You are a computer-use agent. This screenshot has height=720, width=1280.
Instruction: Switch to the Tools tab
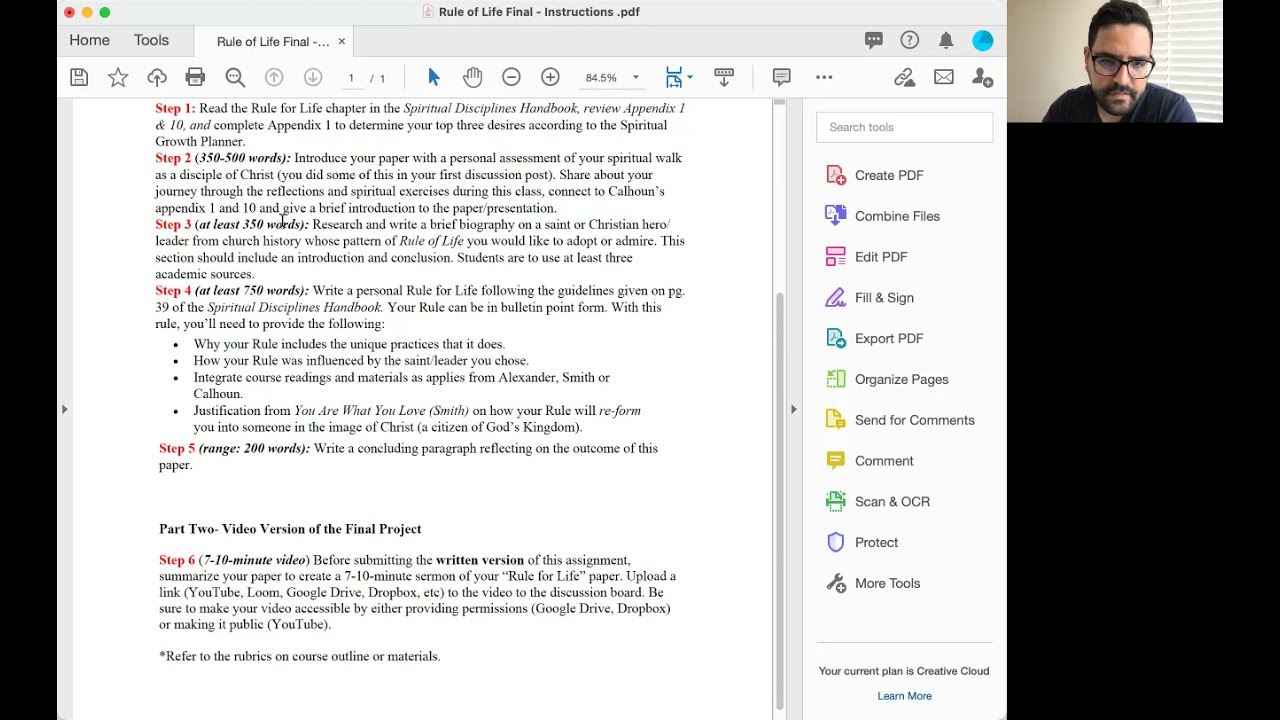pos(151,40)
